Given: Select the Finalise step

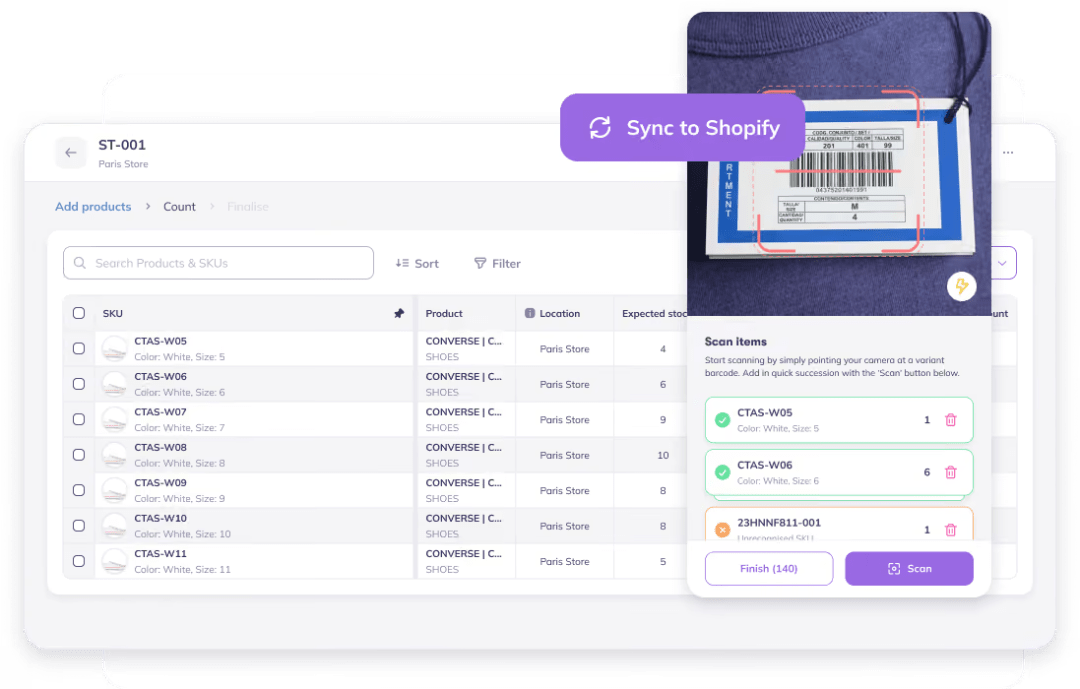Looking at the screenshot, I should coord(248,207).
